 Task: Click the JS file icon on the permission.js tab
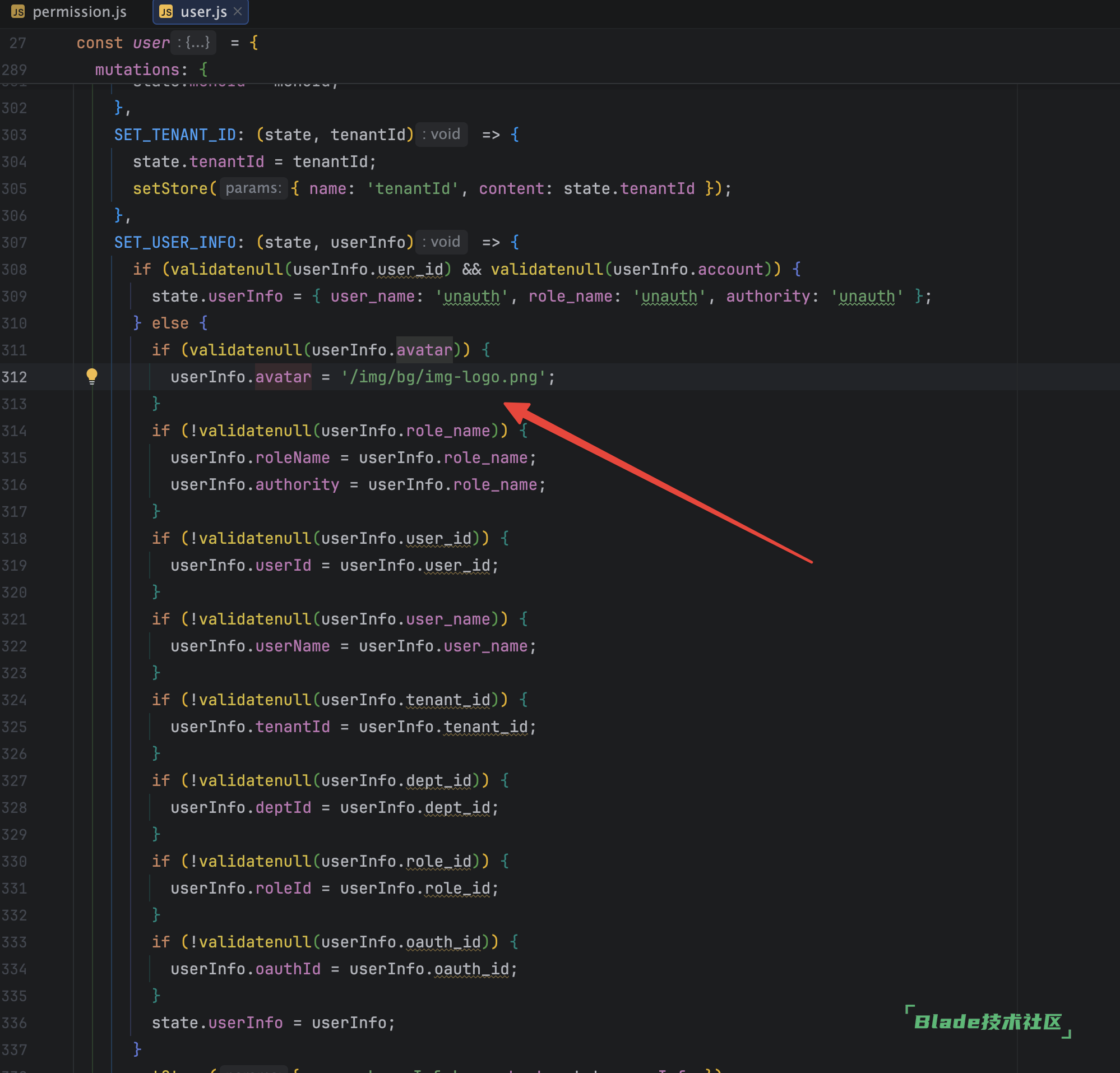click(x=17, y=11)
